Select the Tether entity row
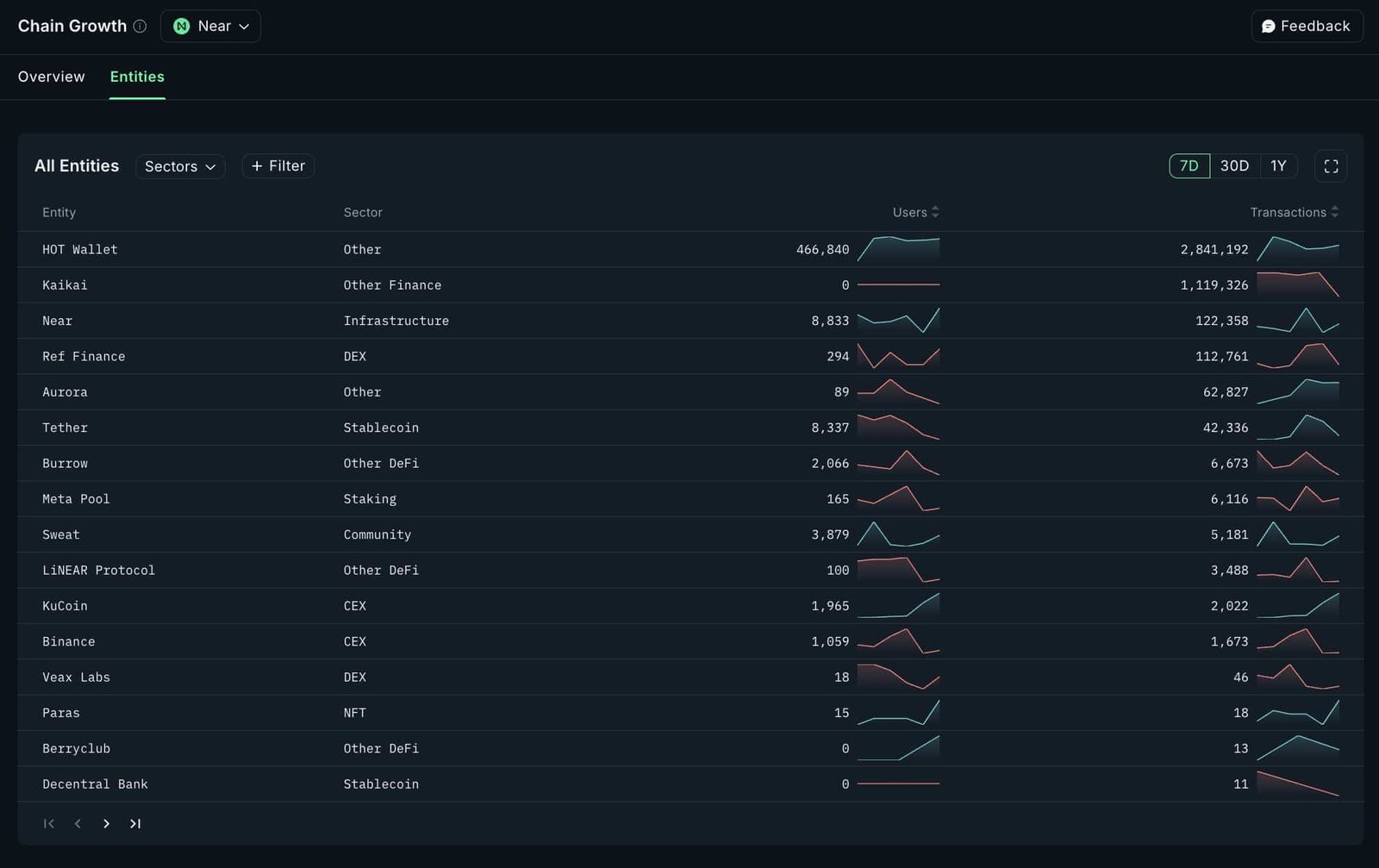1379x868 pixels. pyautogui.click(x=690, y=428)
